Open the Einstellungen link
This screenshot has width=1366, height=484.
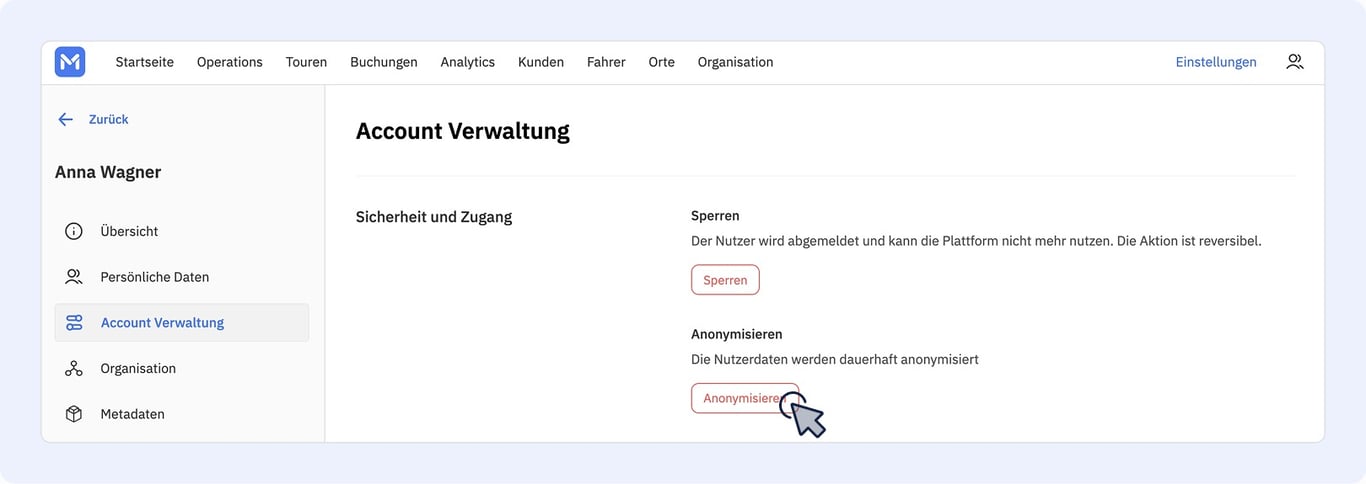(x=1216, y=62)
